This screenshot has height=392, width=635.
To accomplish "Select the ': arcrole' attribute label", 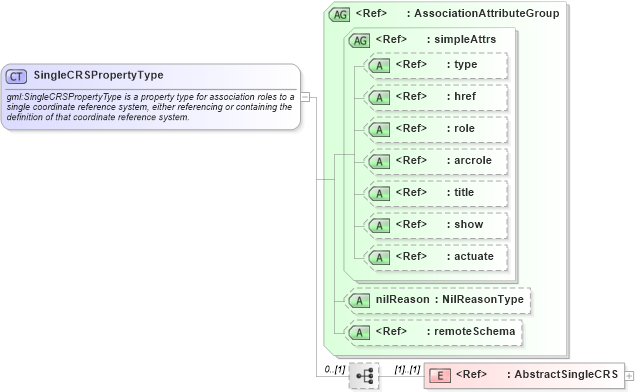I will click(x=469, y=160).
